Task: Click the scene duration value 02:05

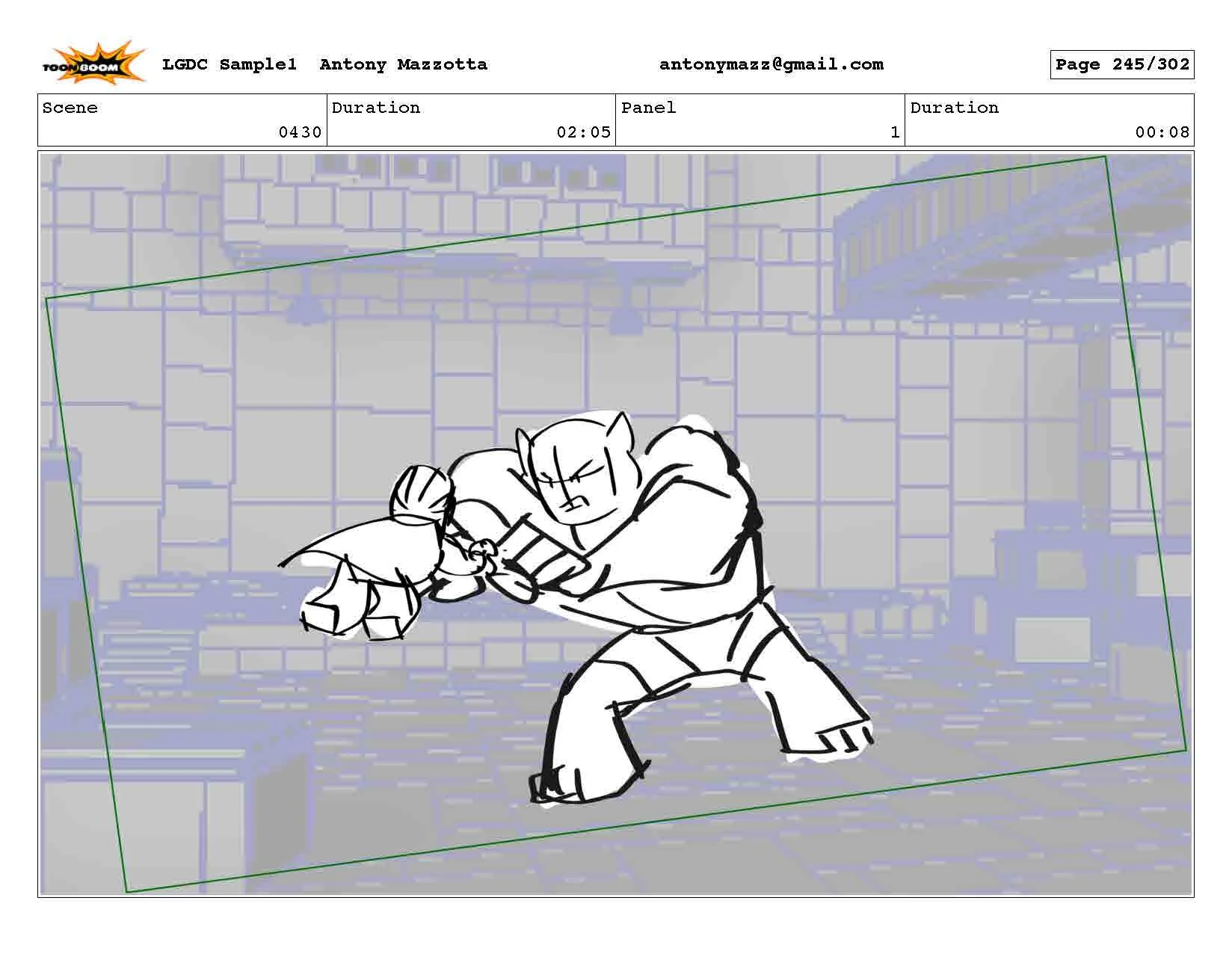Action: pyautogui.click(x=583, y=133)
